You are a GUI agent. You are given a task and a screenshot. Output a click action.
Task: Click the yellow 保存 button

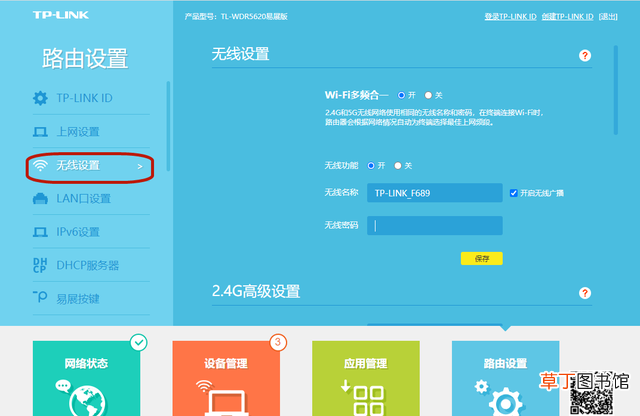[482, 258]
